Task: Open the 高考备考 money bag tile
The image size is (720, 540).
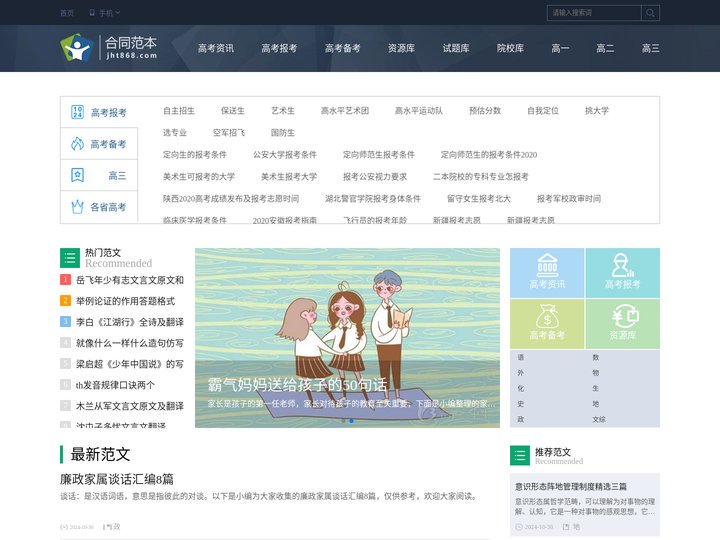Action: [x=547, y=324]
